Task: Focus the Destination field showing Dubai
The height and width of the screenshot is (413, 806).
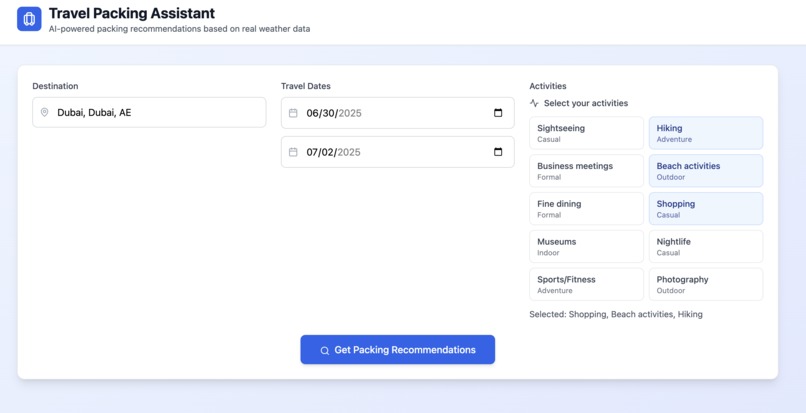Action: [x=149, y=112]
